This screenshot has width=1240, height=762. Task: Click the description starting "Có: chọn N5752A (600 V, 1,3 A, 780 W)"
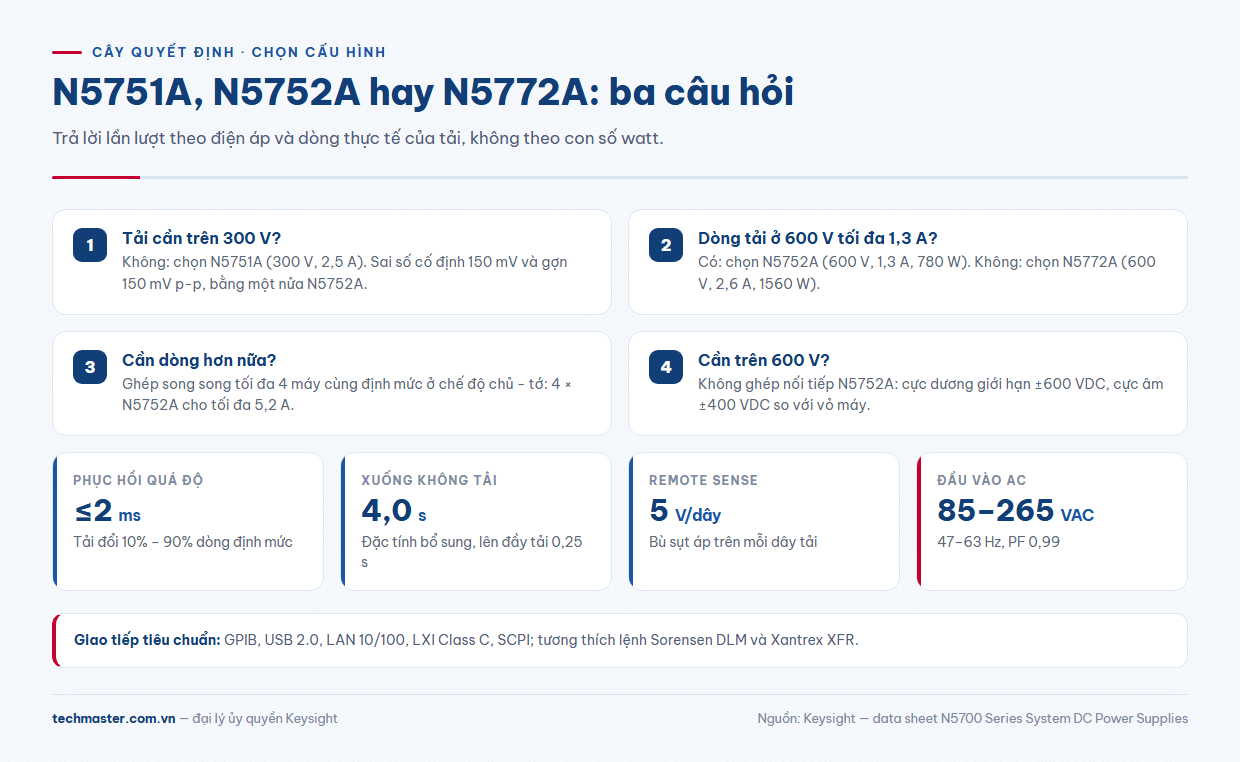[927, 273]
